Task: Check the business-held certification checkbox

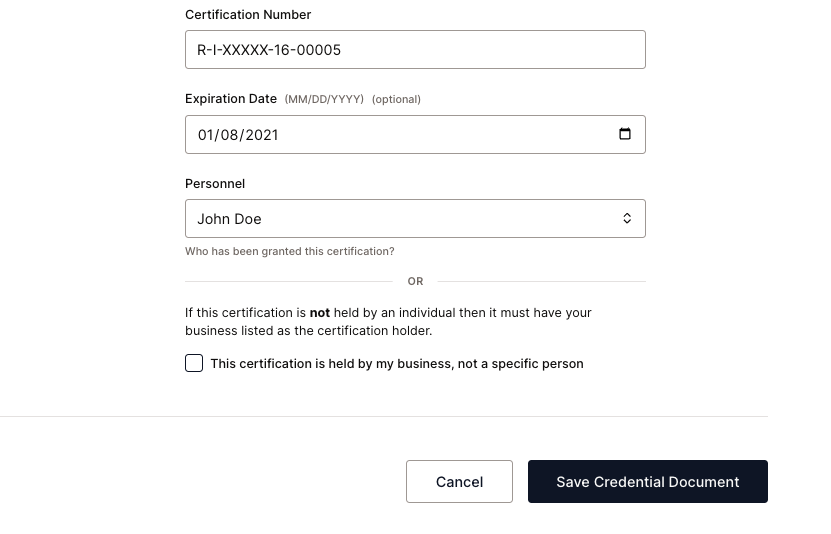Action: pyautogui.click(x=194, y=363)
